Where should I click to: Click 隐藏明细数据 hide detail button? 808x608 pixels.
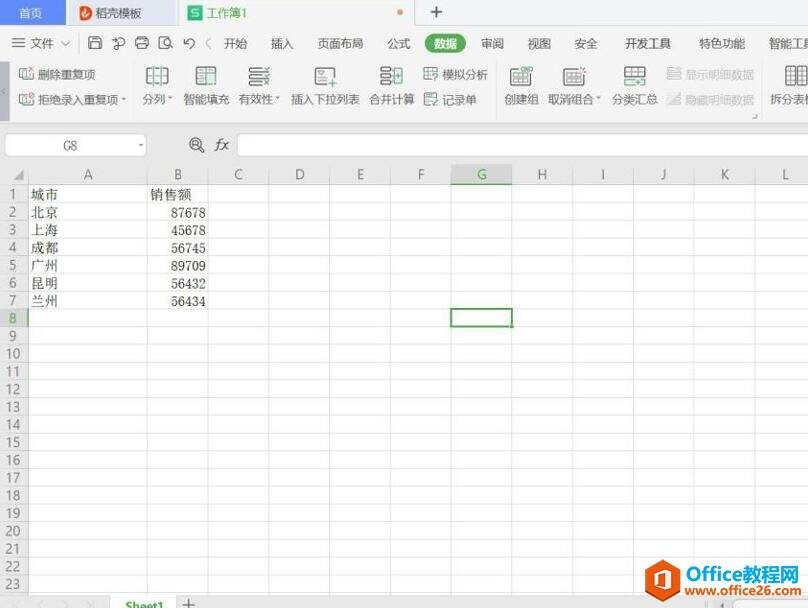(x=710, y=99)
